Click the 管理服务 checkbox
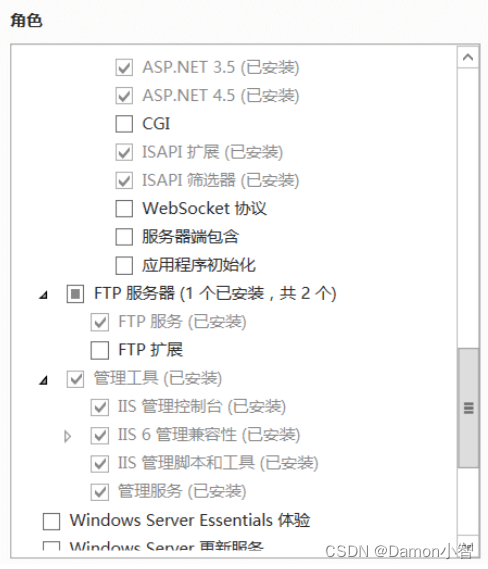This screenshot has width=488, height=569. [100, 492]
